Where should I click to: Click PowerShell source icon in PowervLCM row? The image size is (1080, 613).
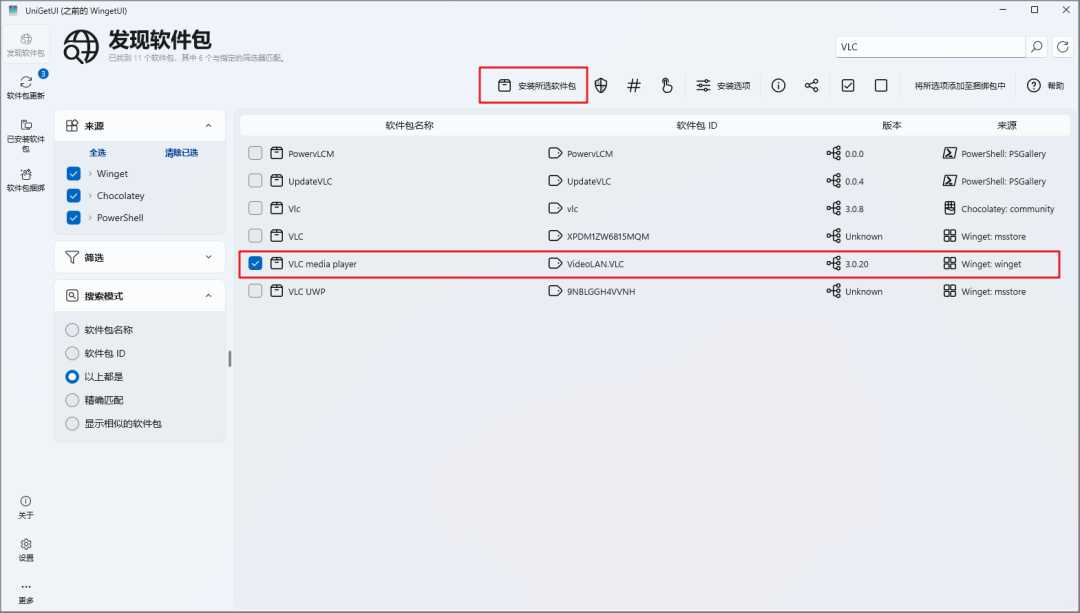point(950,153)
